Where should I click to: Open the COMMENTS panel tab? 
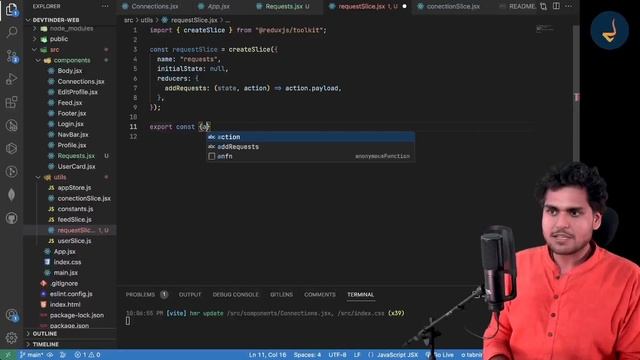click(x=320, y=294)
